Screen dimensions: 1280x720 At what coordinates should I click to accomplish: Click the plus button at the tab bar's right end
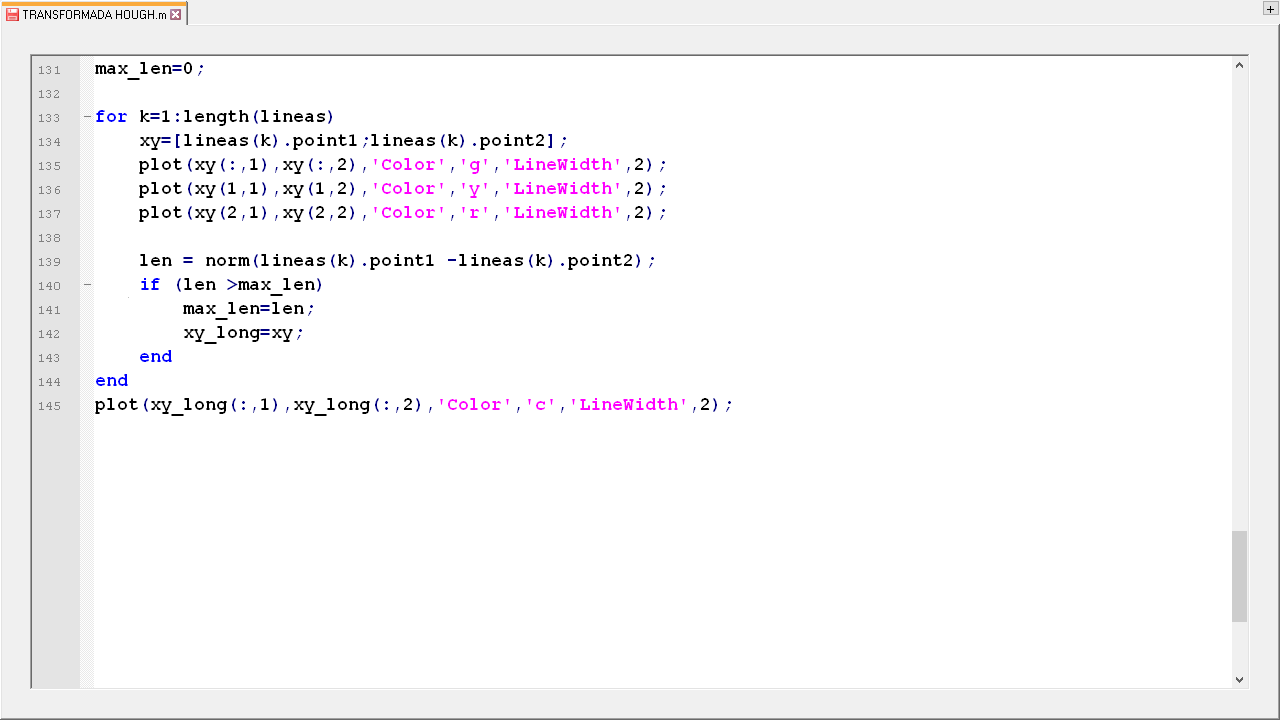tap(1270, 9)
